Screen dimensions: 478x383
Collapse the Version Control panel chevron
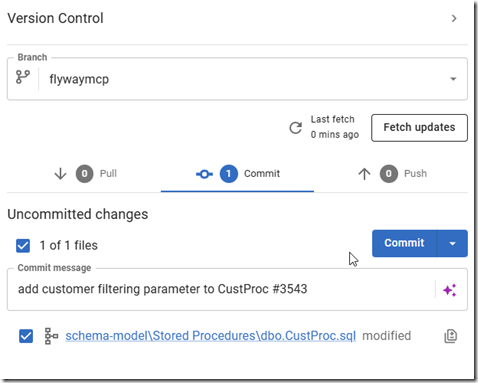click(x=454, y=18)
